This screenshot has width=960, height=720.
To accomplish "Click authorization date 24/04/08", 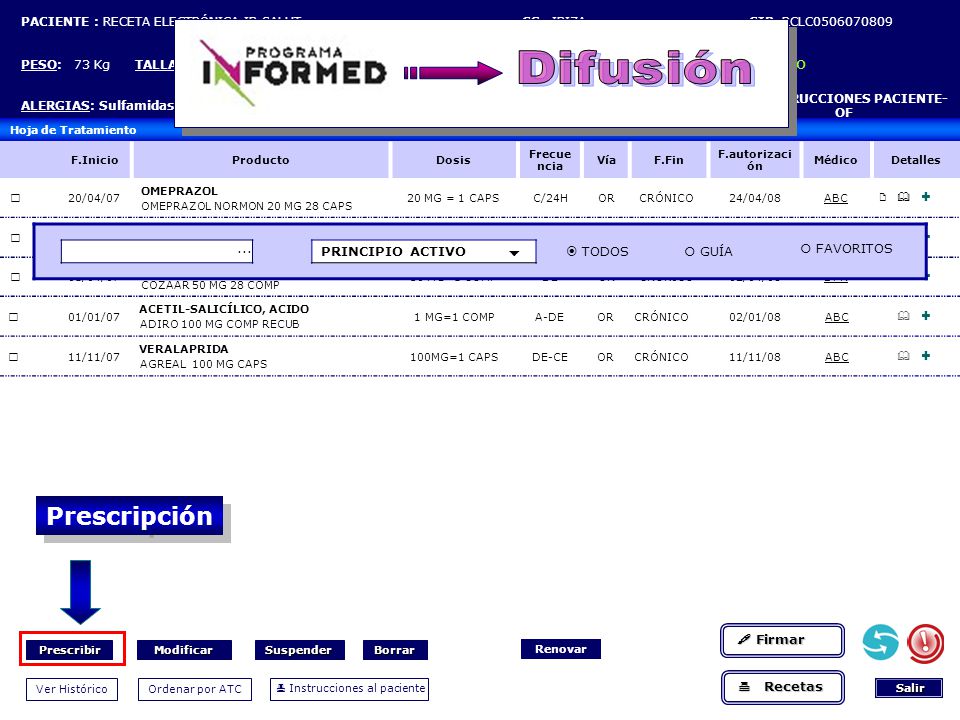I will [755, 198].
